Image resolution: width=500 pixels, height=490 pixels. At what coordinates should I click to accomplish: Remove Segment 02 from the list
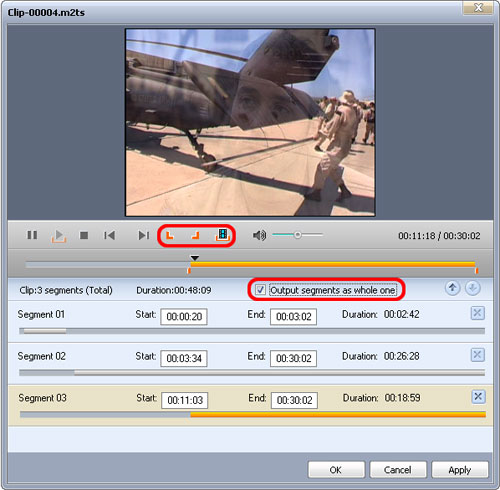[x=477, y=355]
